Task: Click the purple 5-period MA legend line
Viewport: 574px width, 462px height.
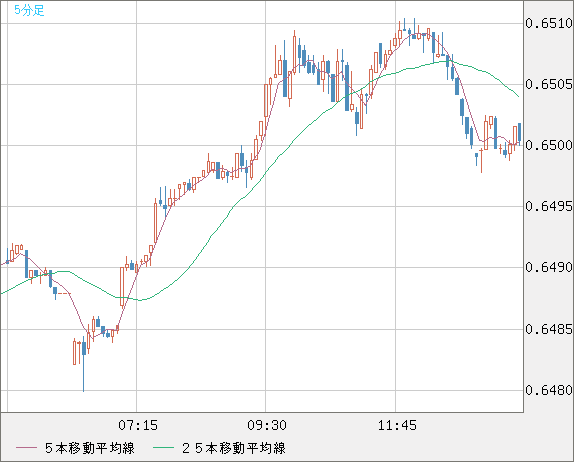Action: click(26, 448)
